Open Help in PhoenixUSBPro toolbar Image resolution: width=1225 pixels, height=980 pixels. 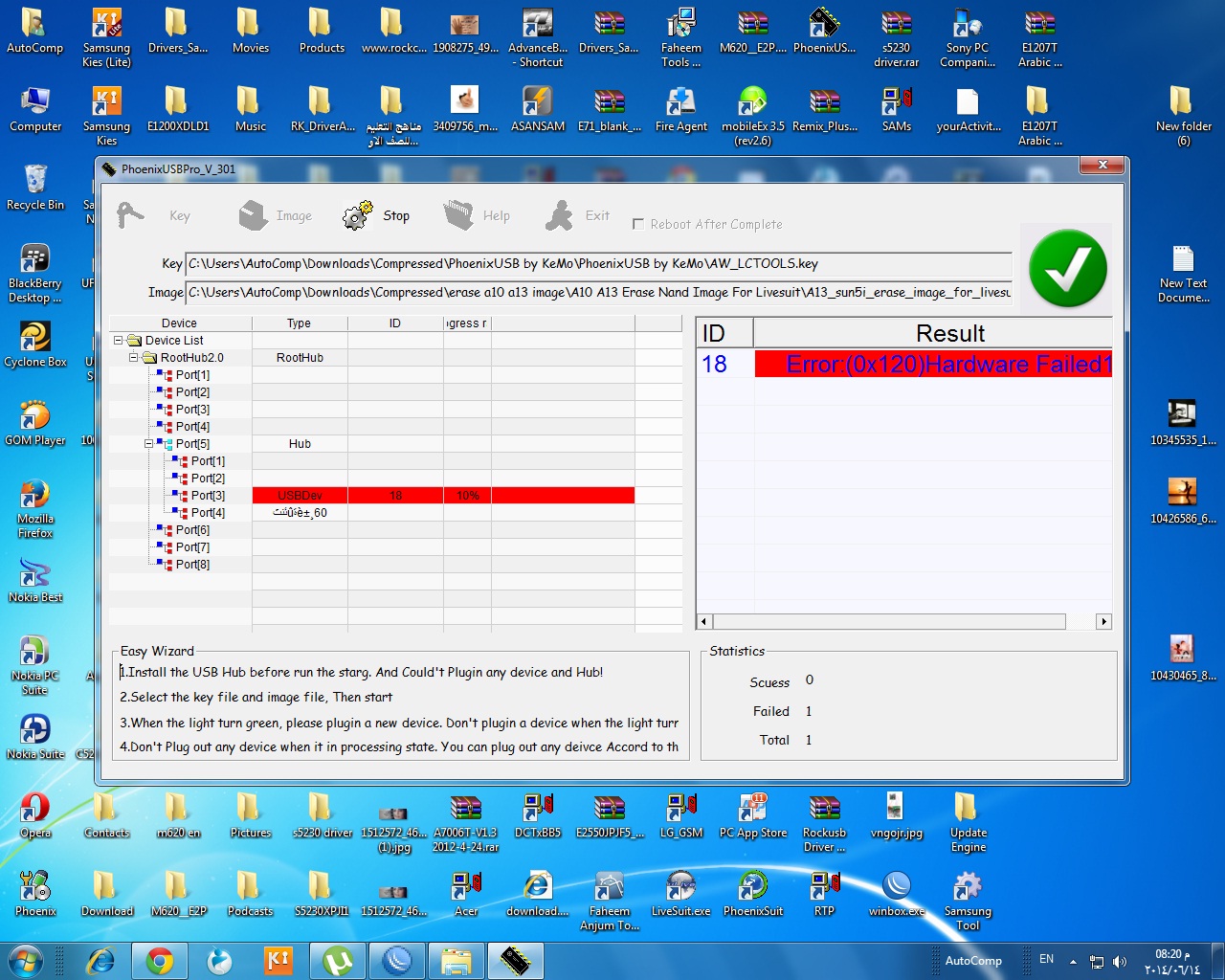click(477, 215)
